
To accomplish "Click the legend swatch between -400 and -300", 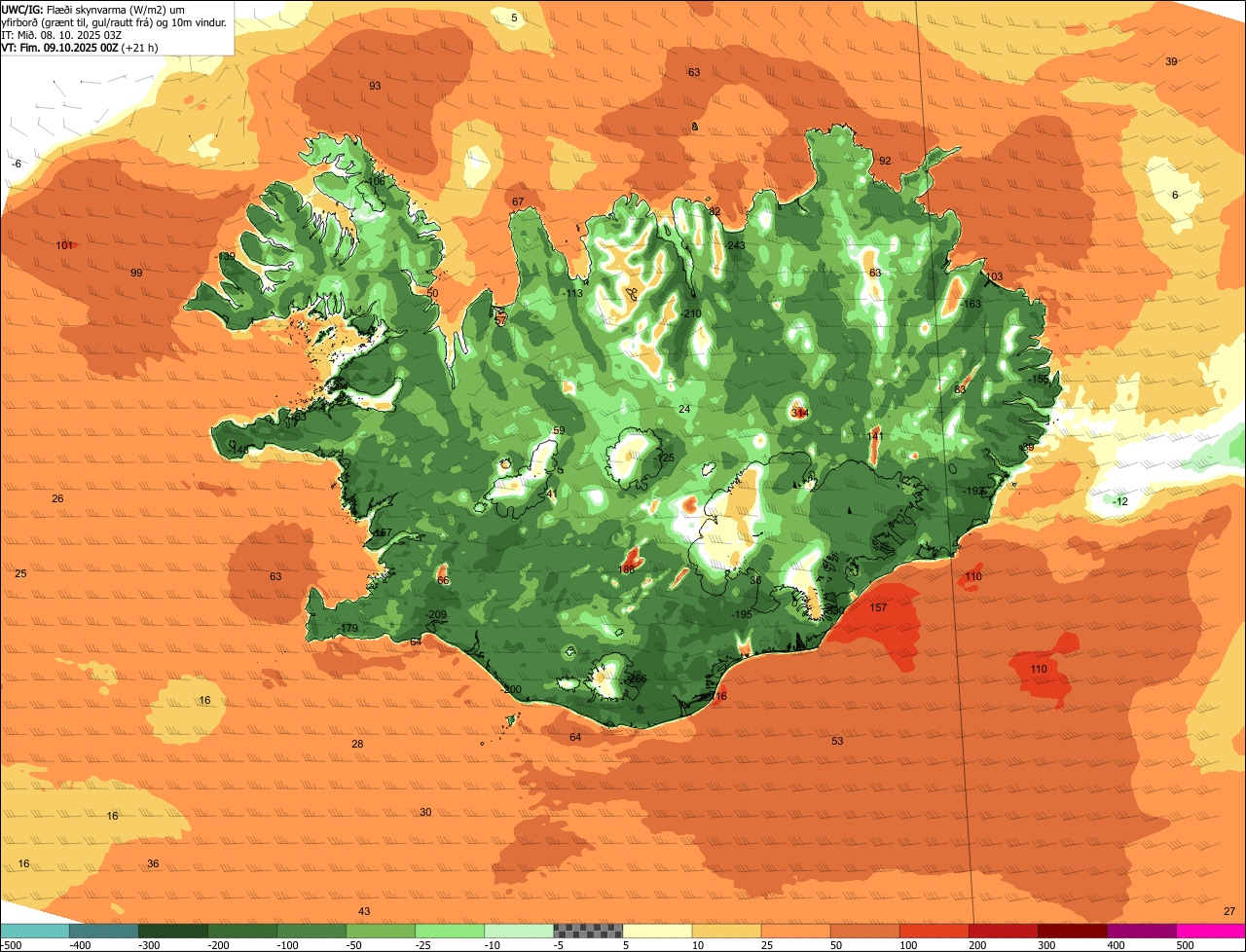I will click(103, 931).
